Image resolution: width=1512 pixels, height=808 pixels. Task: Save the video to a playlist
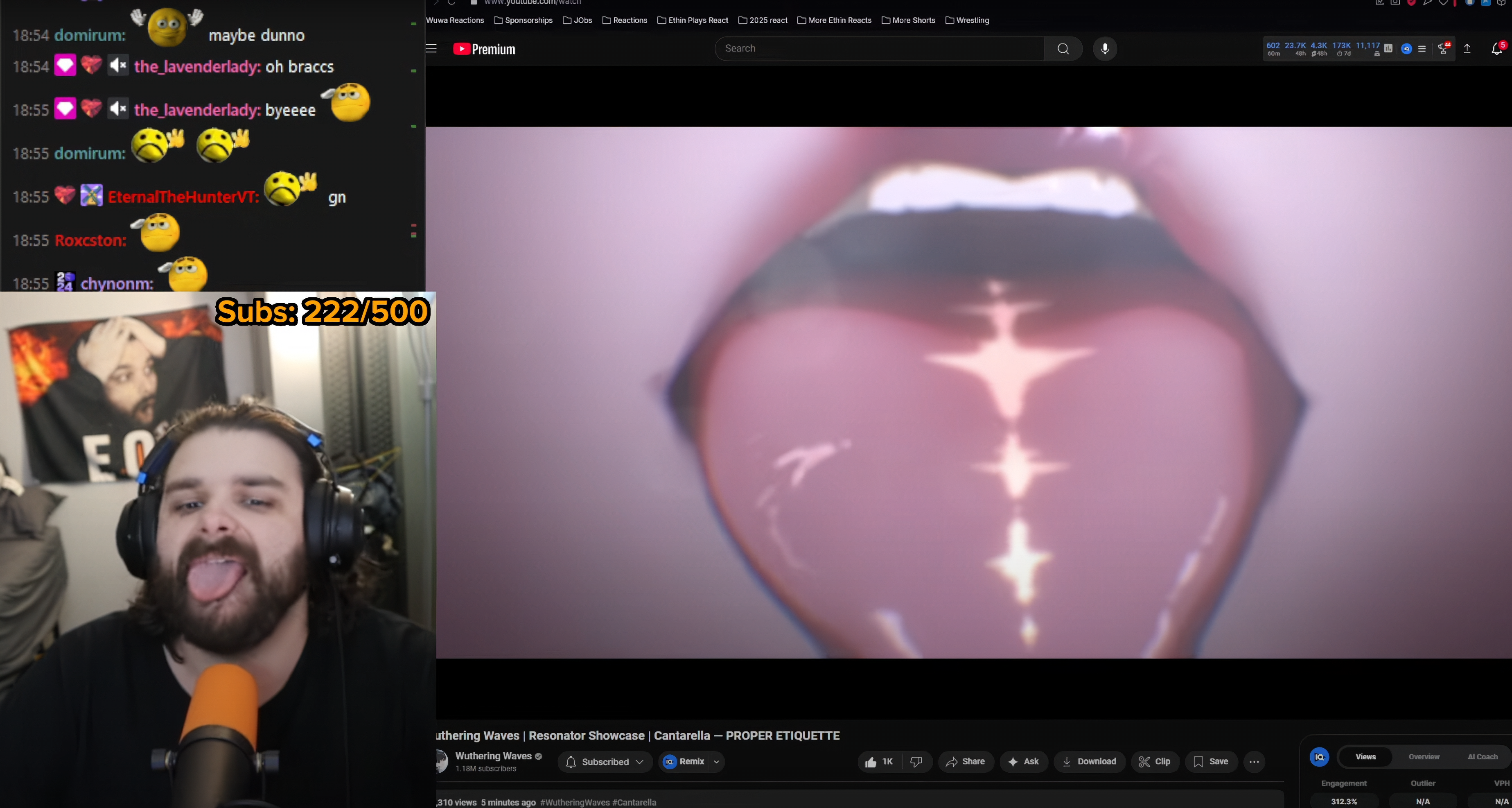1211,762
